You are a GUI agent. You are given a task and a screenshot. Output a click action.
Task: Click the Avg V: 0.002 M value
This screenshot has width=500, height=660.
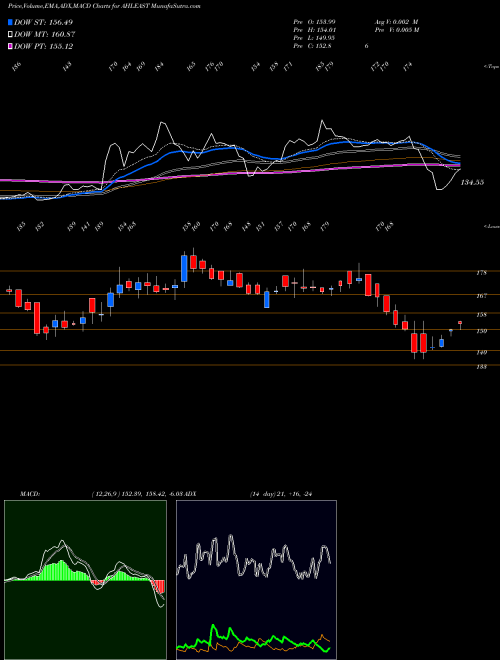[x=397, y=22]
